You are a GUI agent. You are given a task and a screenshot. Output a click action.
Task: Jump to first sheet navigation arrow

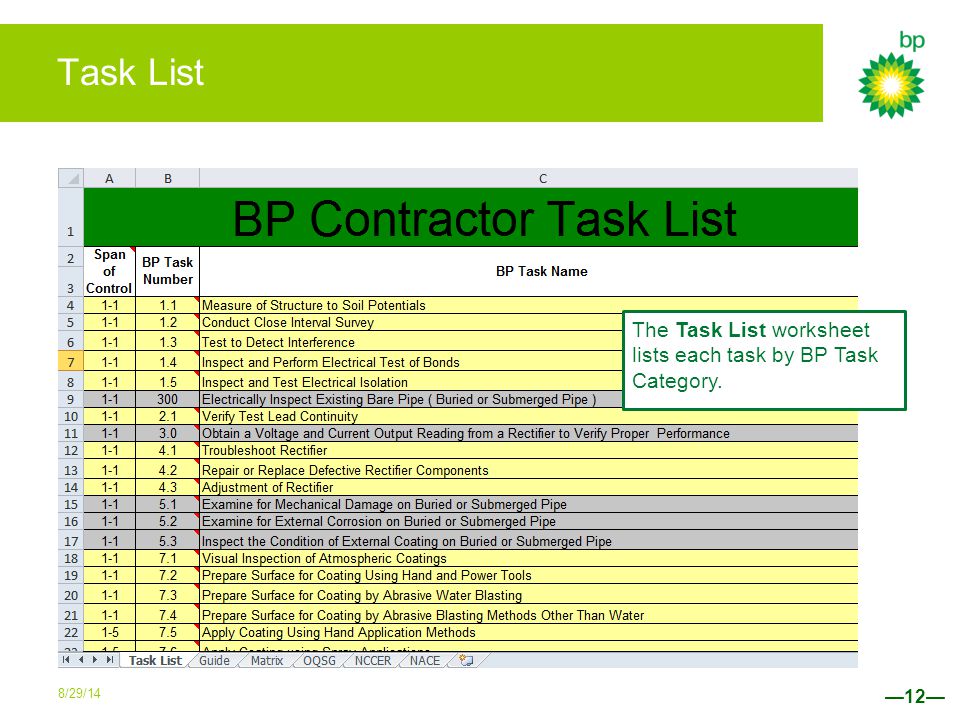(66, 659)
